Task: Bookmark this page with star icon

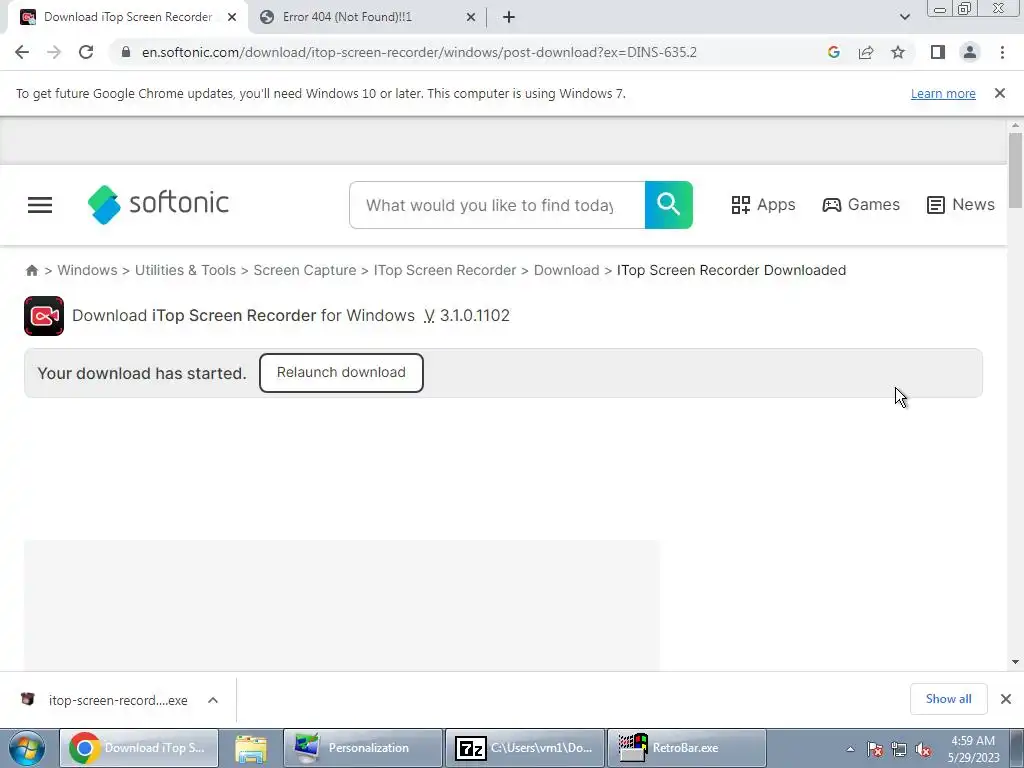Action: pos(898,52)
